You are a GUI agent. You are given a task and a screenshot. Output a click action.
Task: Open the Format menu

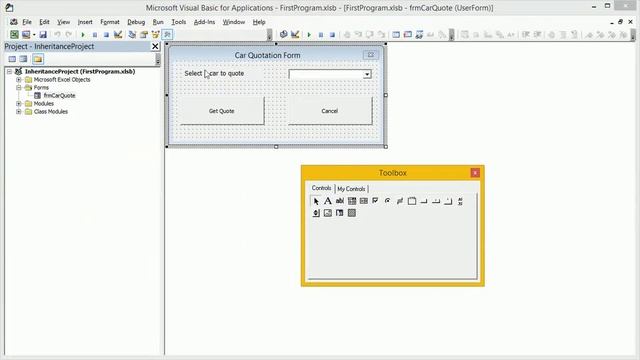pyautogui.click(x=110, y=22)
